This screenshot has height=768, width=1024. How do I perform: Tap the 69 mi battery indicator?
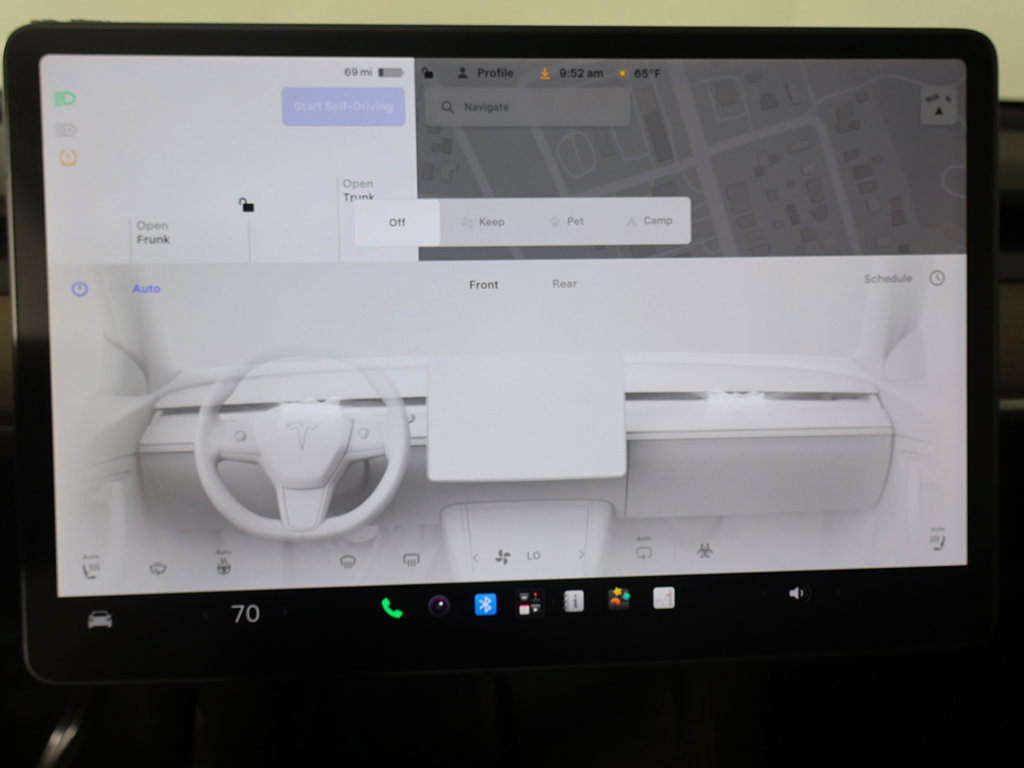pos(374,72)
